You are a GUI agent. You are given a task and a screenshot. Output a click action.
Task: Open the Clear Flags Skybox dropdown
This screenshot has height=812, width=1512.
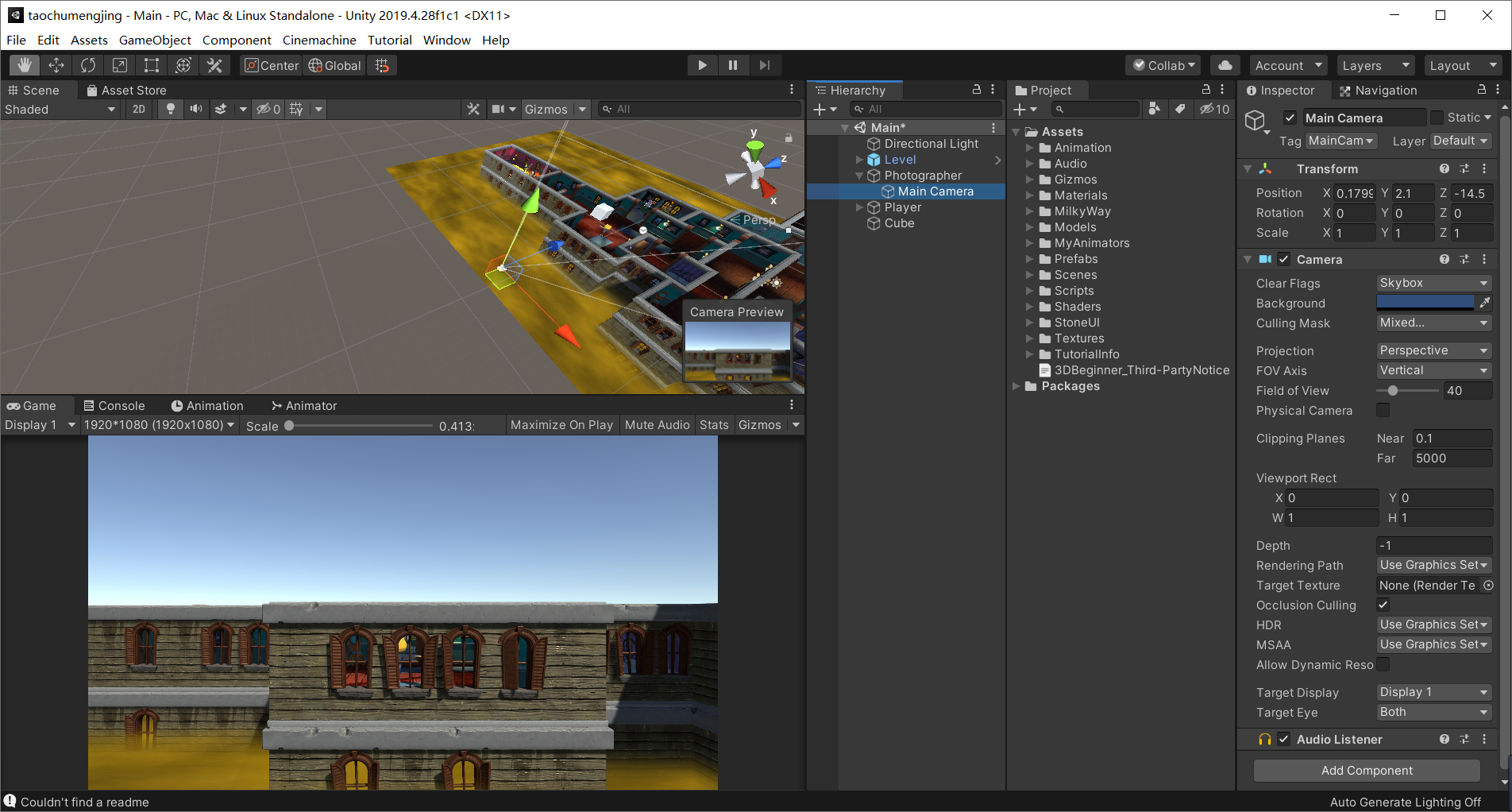(x=1433, y=283)
